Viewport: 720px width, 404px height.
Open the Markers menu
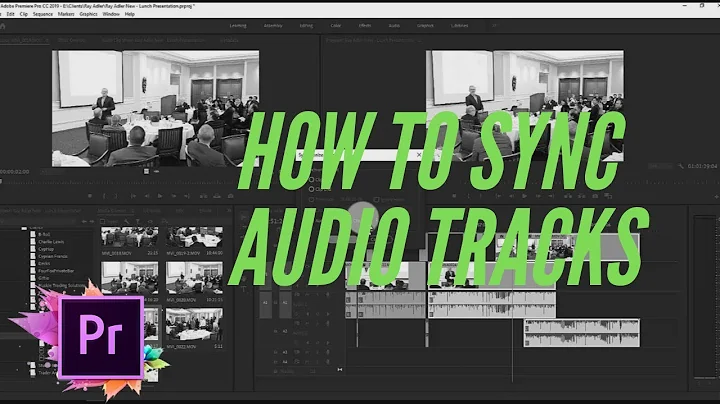point(66,14)
